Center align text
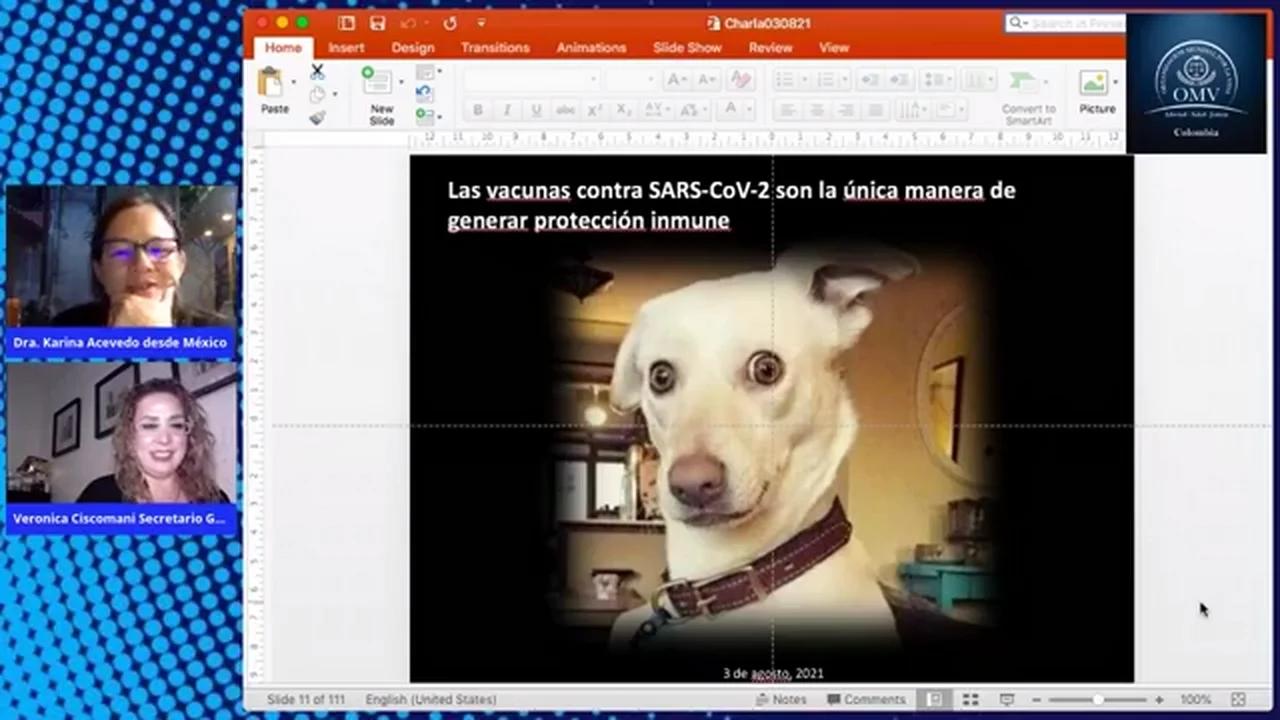1280x720 pixels. pyautogui.click(x=817, y=110)
